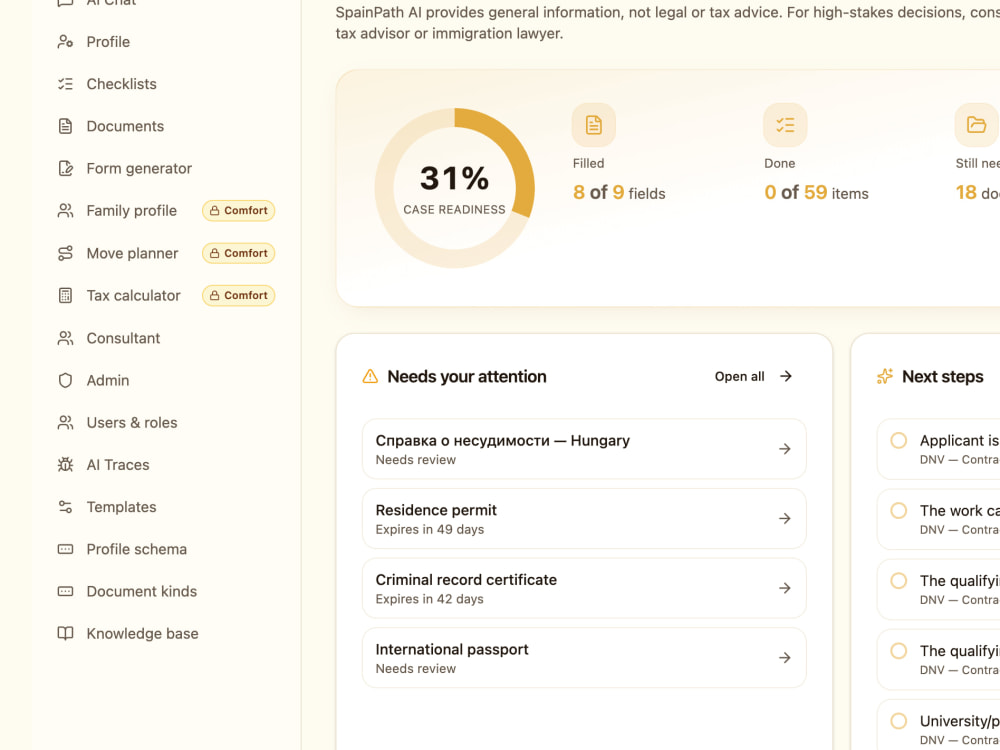Click the Still needed folder icon

point(976,125)
